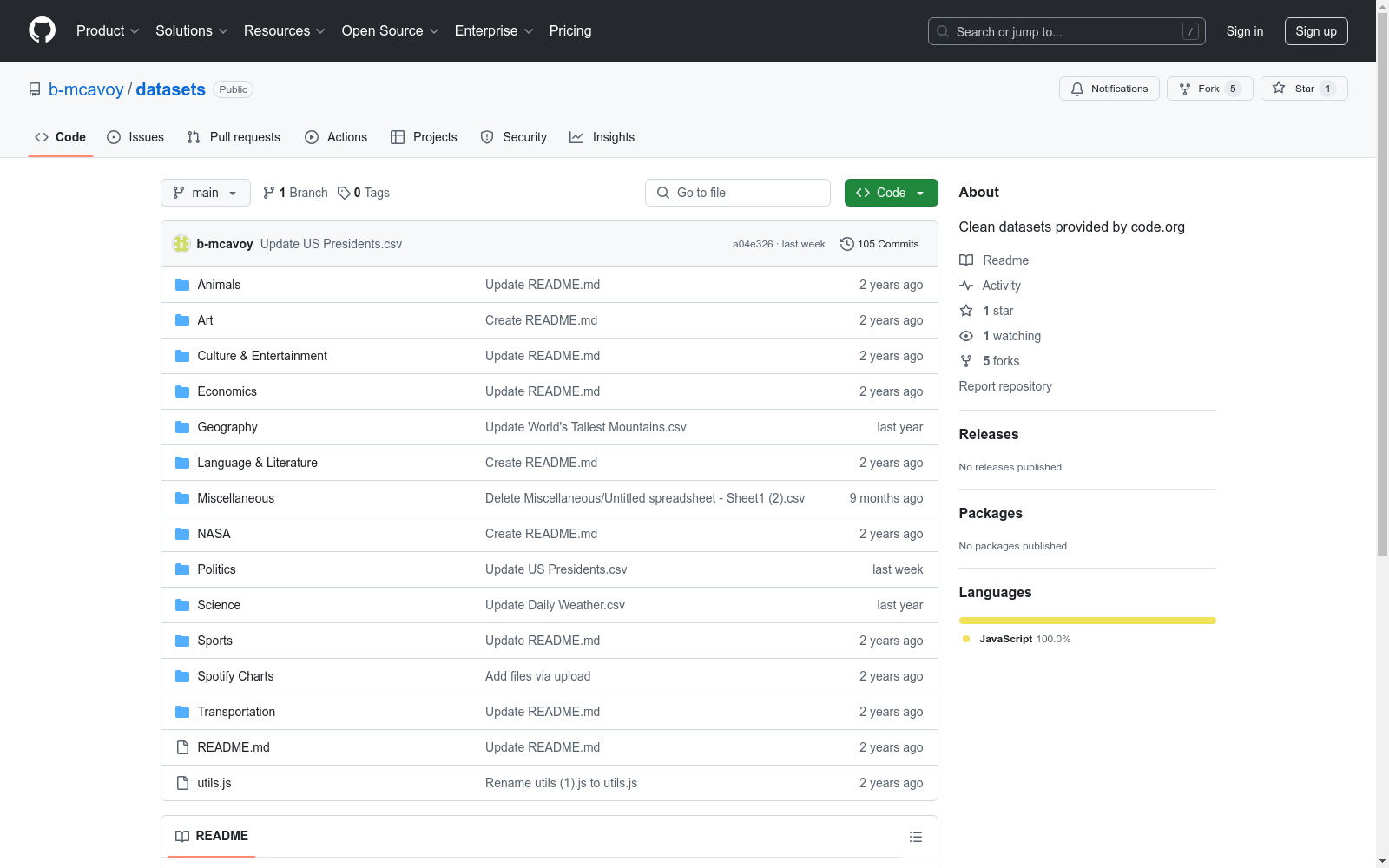Click the Science folder icon
The image size is (1389, 868).
[182, 605]
